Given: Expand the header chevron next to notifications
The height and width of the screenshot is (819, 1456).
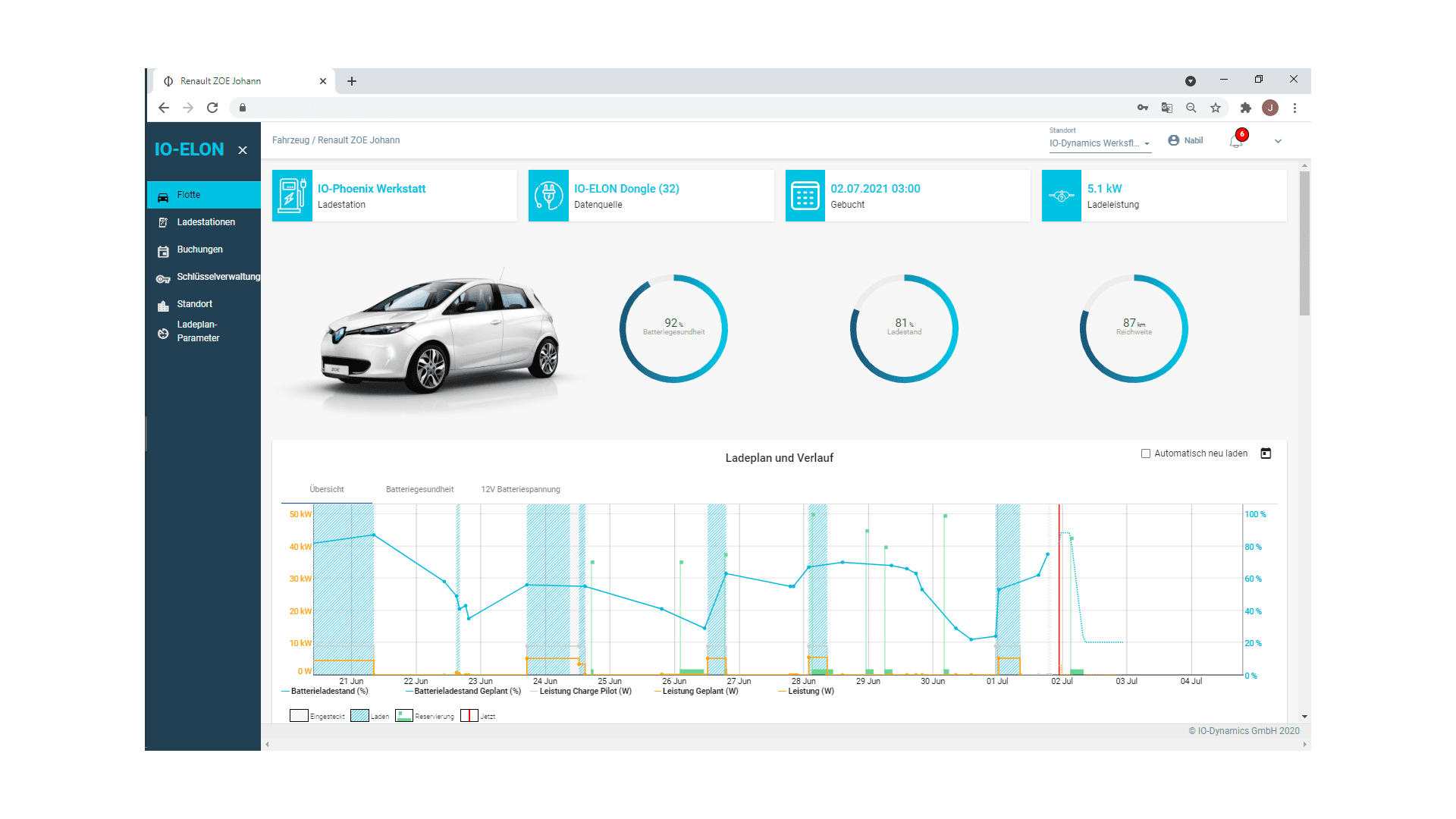Looking at the screenshot, I should tap(1278, 141).
